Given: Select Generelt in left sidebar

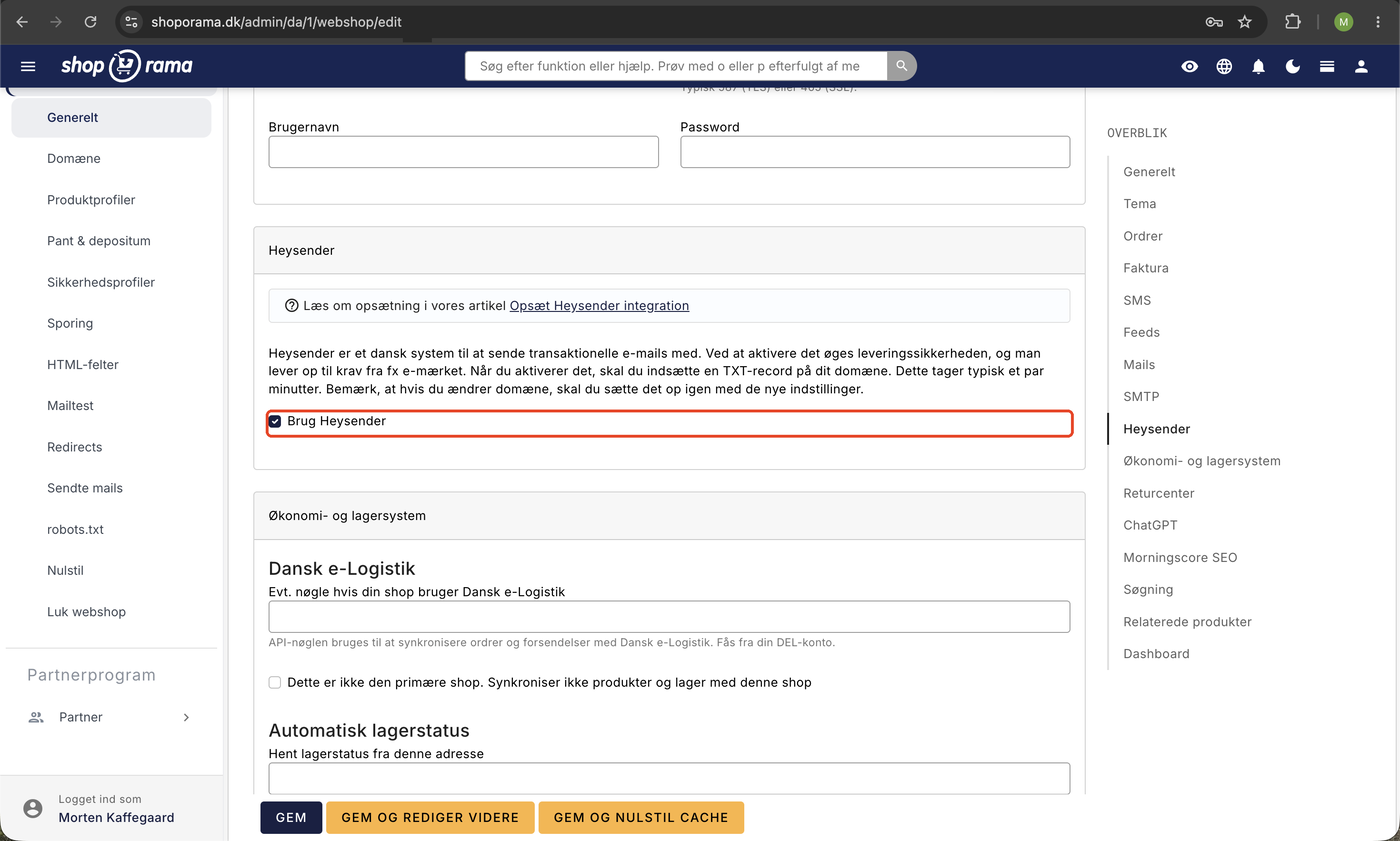Looking at the screenshot, I should 111,117.
